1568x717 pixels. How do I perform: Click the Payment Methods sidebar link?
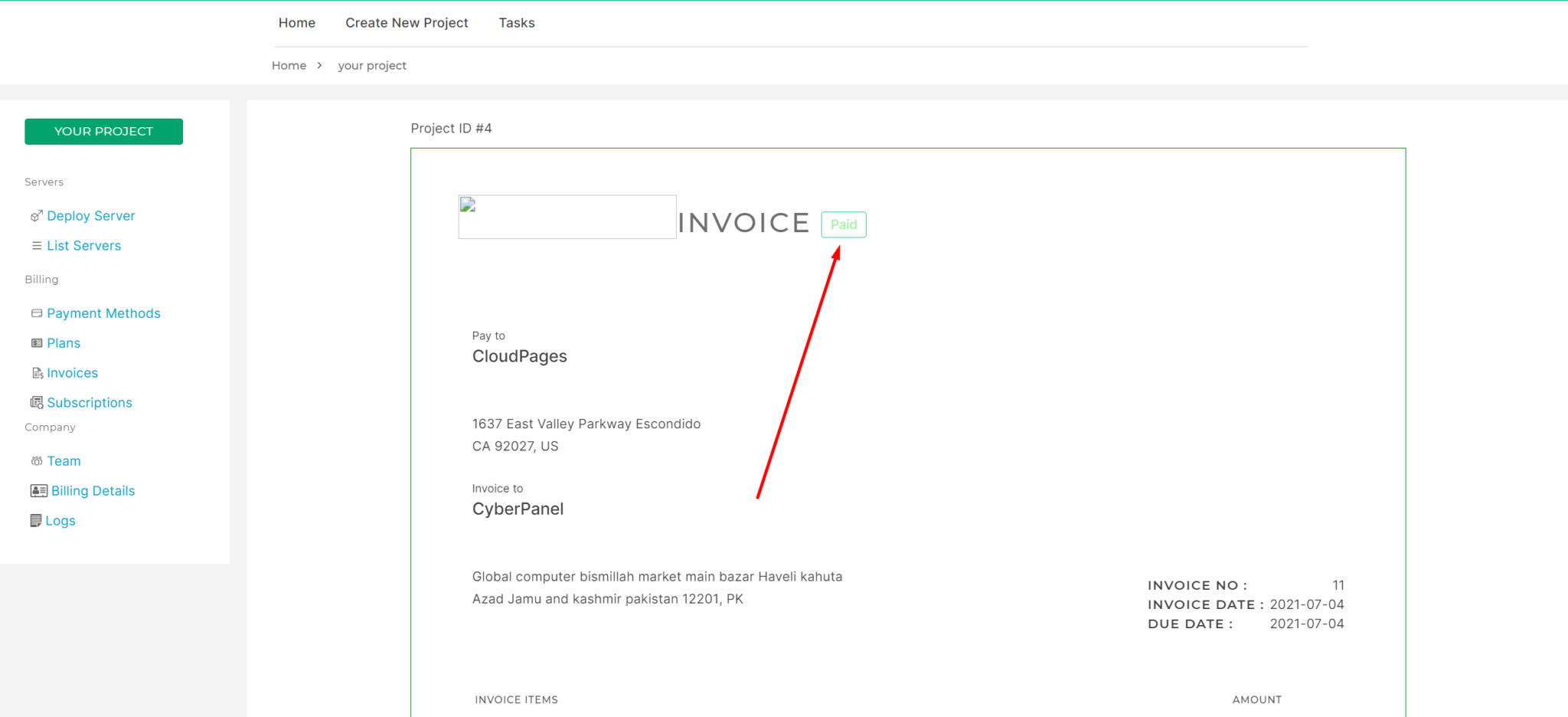coord(103,313)
